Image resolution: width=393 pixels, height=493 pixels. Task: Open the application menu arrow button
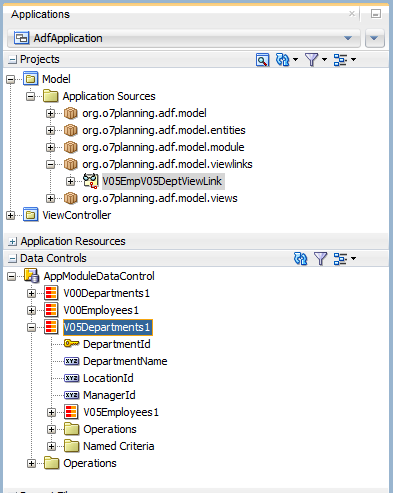375,38
